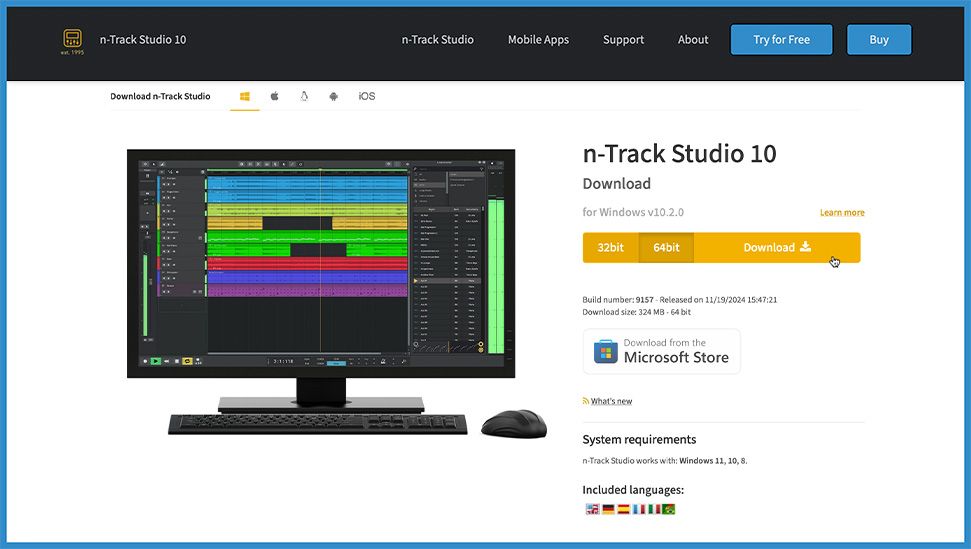Click the System requirements heading
The width and height of the screenshot is (971, 549).
click(639, 439)
